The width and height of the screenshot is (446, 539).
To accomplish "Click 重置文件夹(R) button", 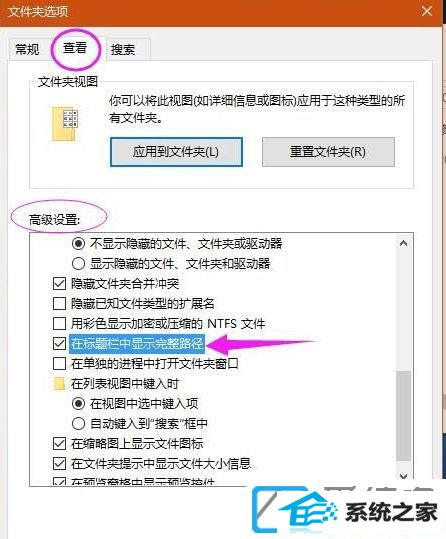I will click(x=328, y=152).
